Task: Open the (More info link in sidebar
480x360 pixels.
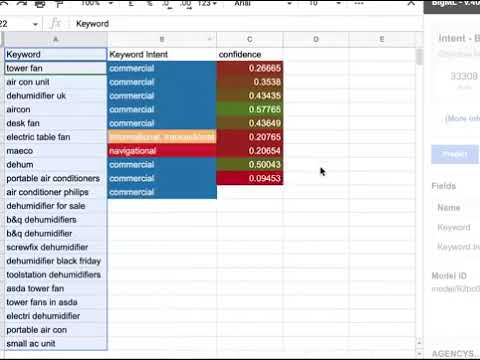Action: point(463,118)
